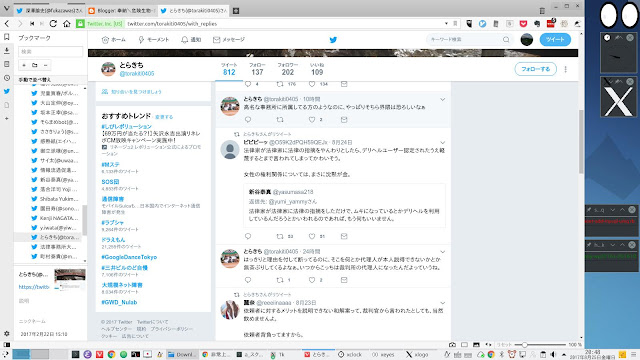Click the フォローする follow button
Screen dimensions: 640x360
[x=536, y=69]
